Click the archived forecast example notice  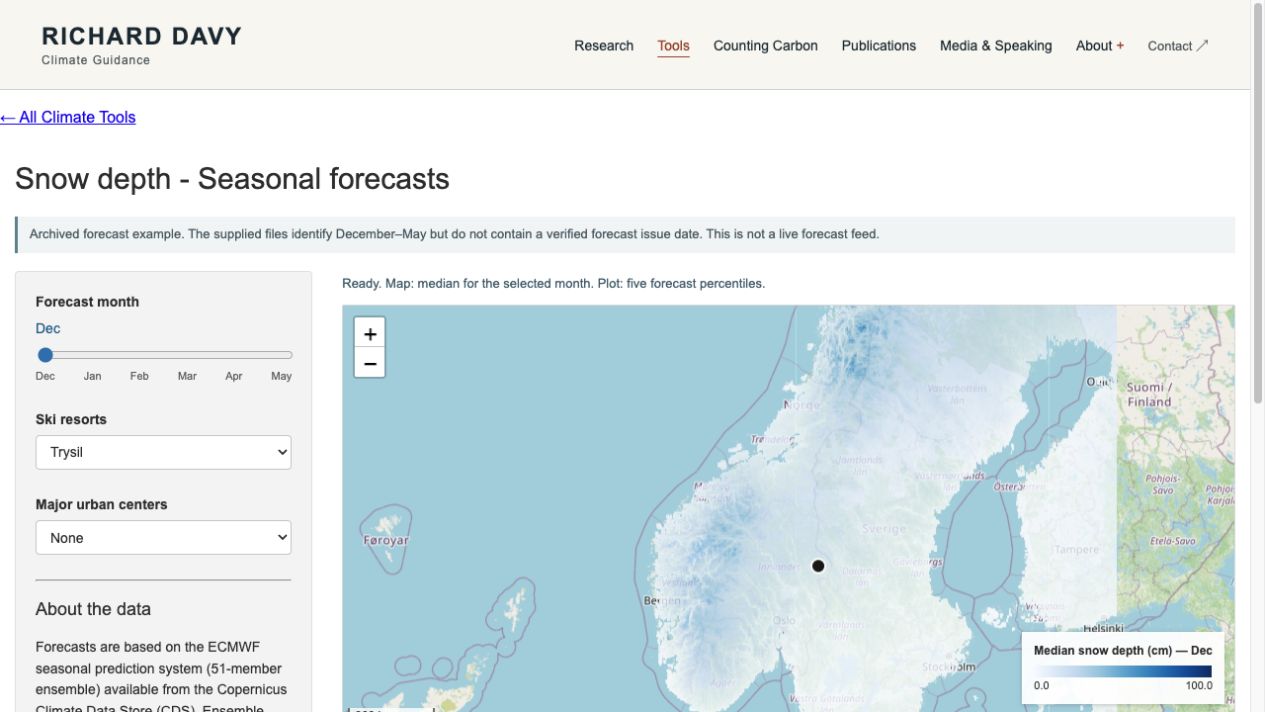625,234
